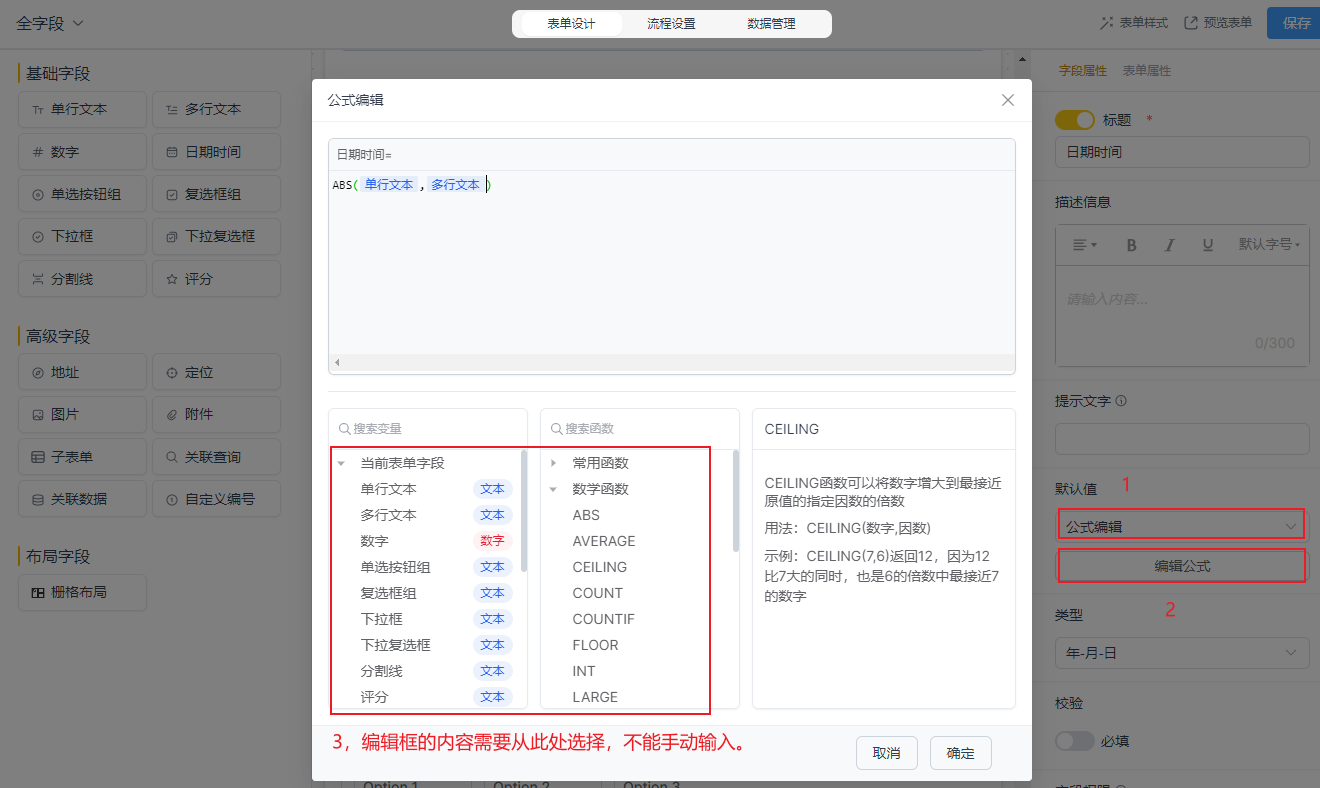This screenshot has height=788, width=1320.
Task: Click the function list vertical scrollbar
Action: pos(736,500)
